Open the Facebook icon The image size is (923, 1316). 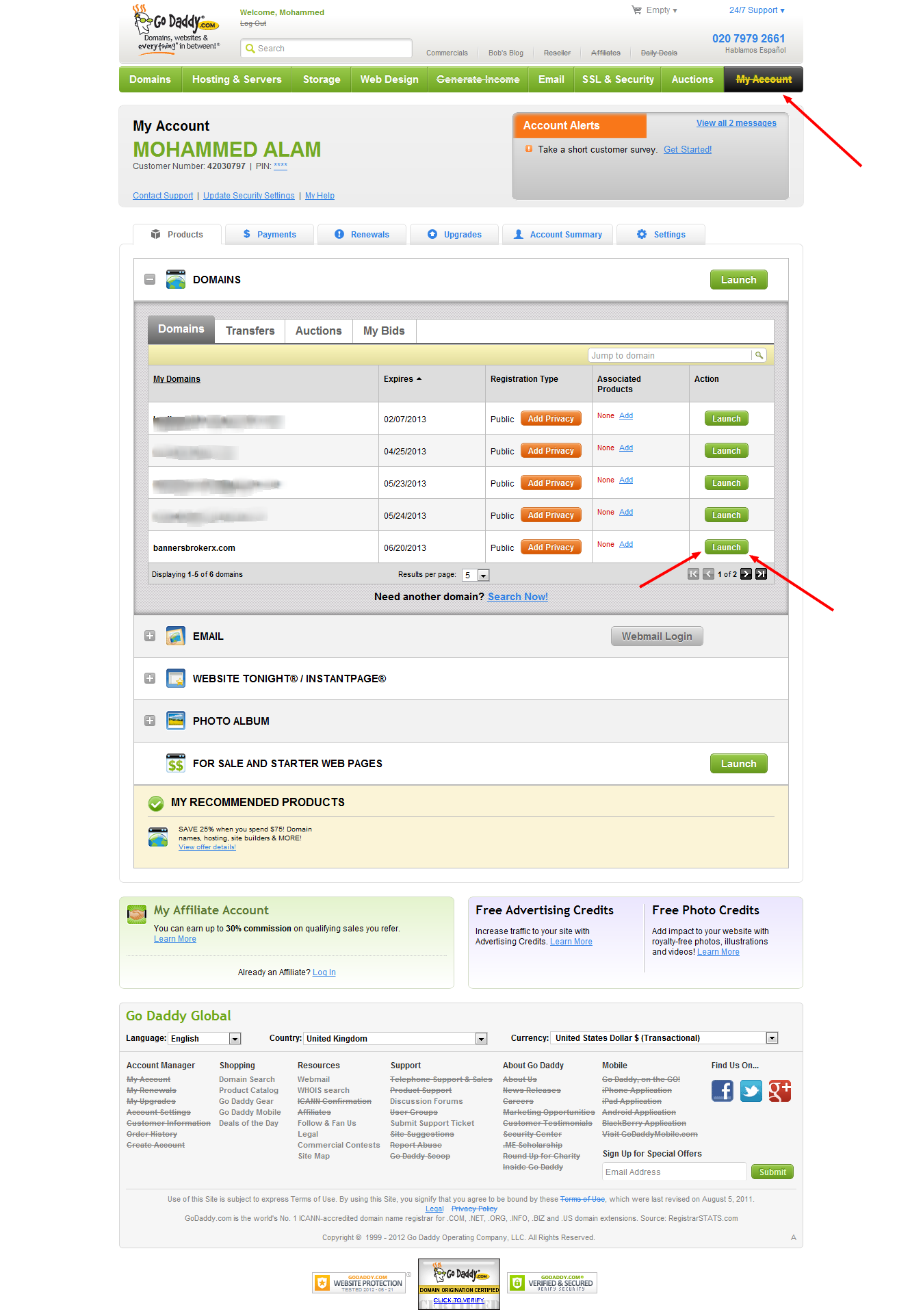point(722,1090)
